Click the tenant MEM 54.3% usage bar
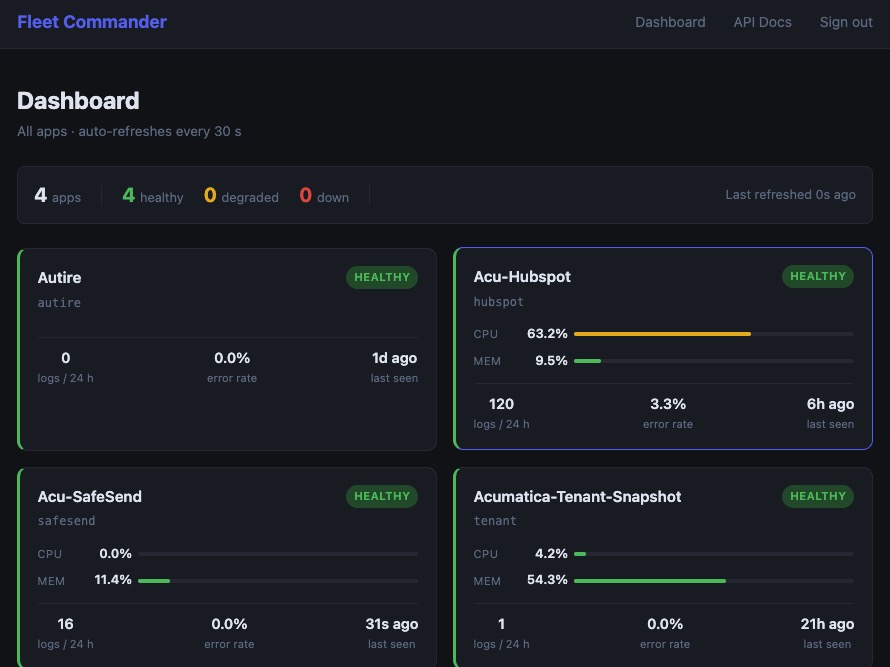This screenshot has width=890, height=667. click(x=713, y=581)
